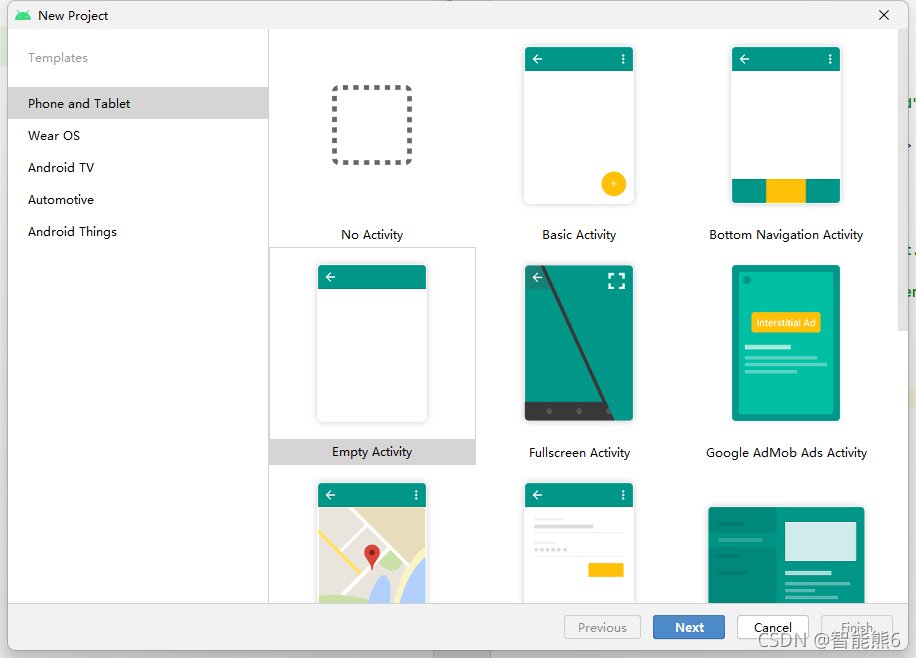
Task: Cancel the New Project wizard
Action: [x=773, y=627]
